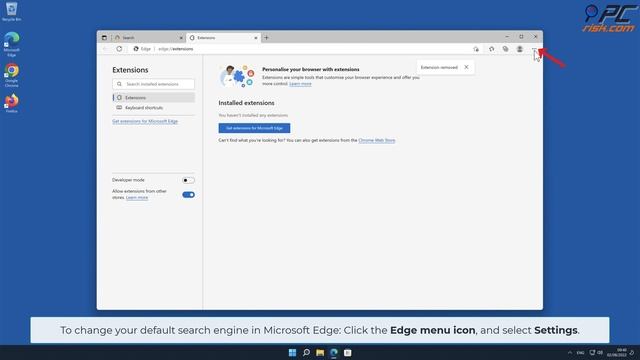Image resolution: width=640 pixels, height=360 pixels.
Task: Open the Firefox desktop shortcut
Action: coord(11,103)
